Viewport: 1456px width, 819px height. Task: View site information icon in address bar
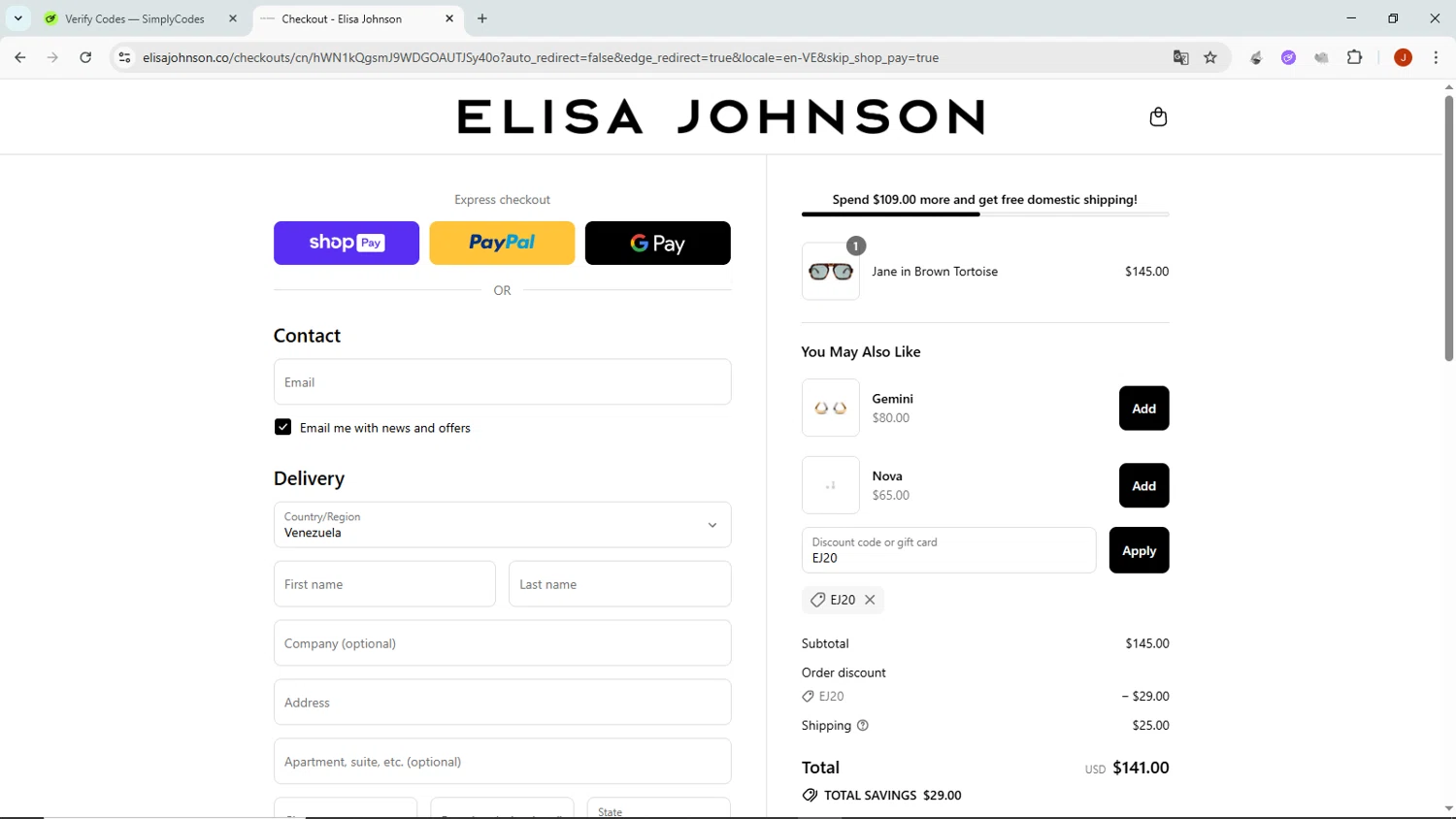coord(124,57)
